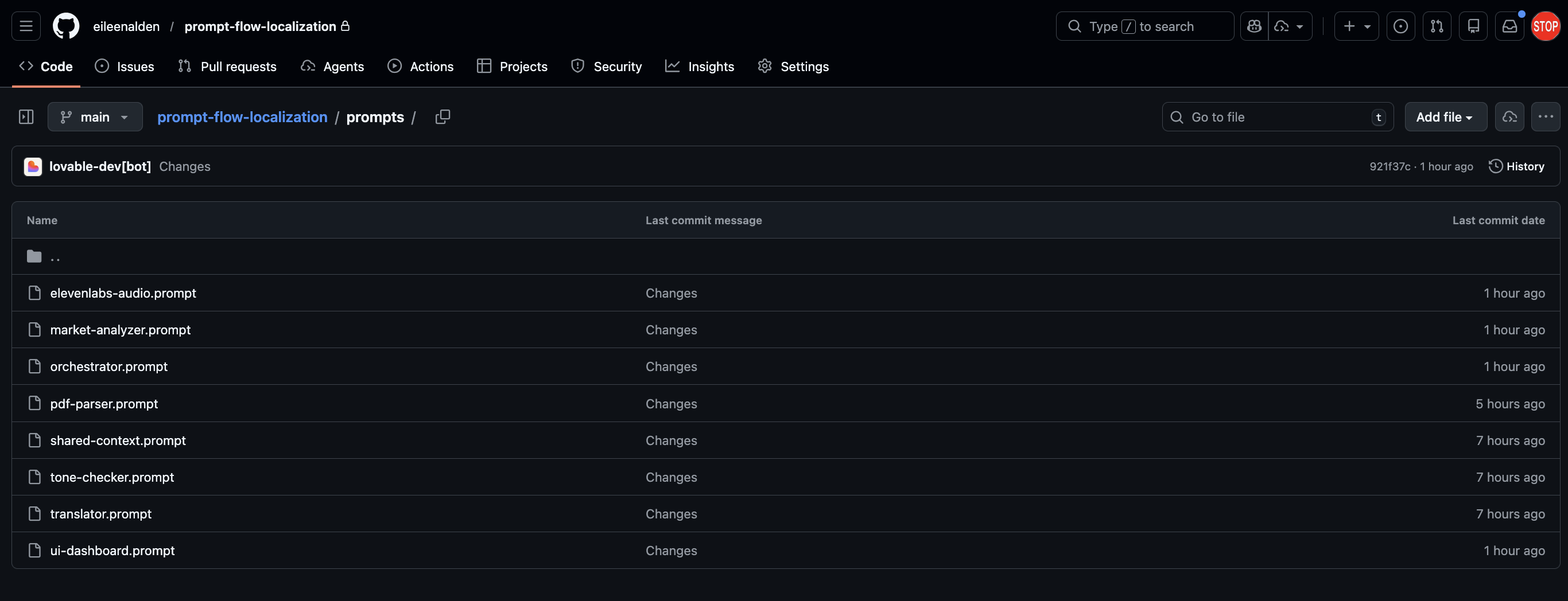The width and height of the screenshot is (1568, 601).
Task: Click '5 hours ago' date for pdf-parser.prompt
Action: pyautogui.click(x=1509, y=403)
